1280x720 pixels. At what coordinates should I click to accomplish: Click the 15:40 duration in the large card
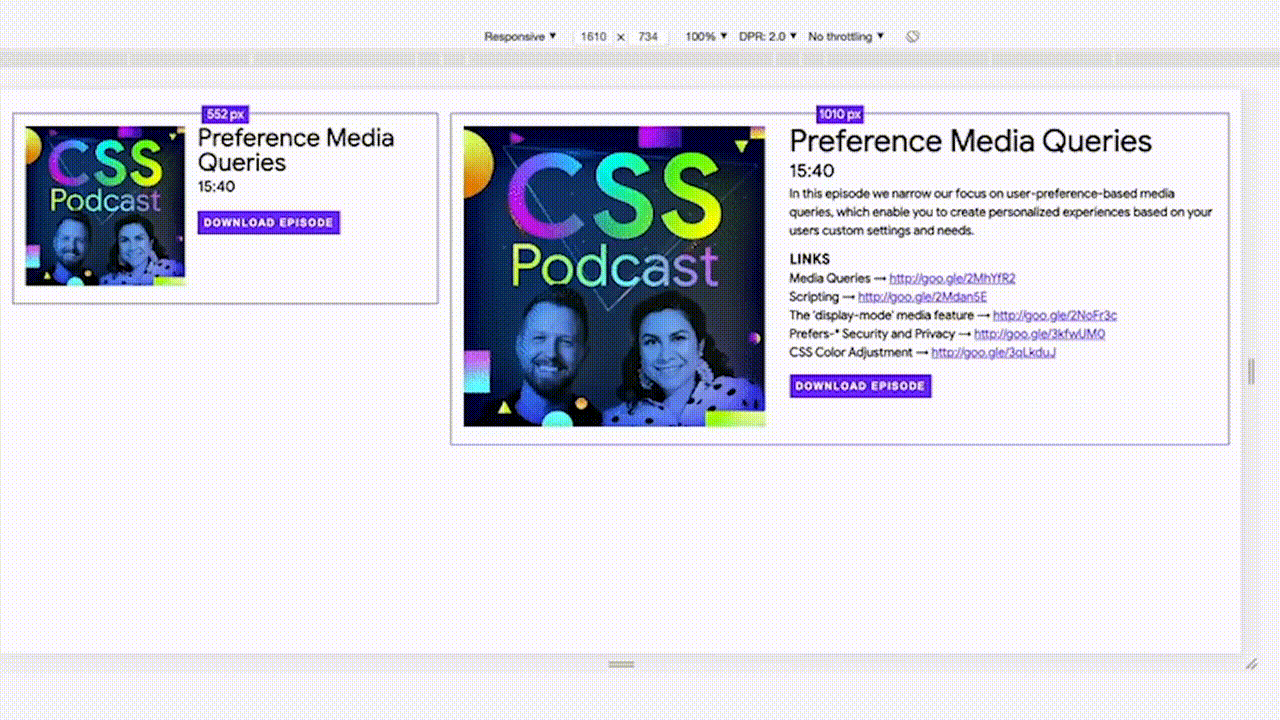point(811,171)
